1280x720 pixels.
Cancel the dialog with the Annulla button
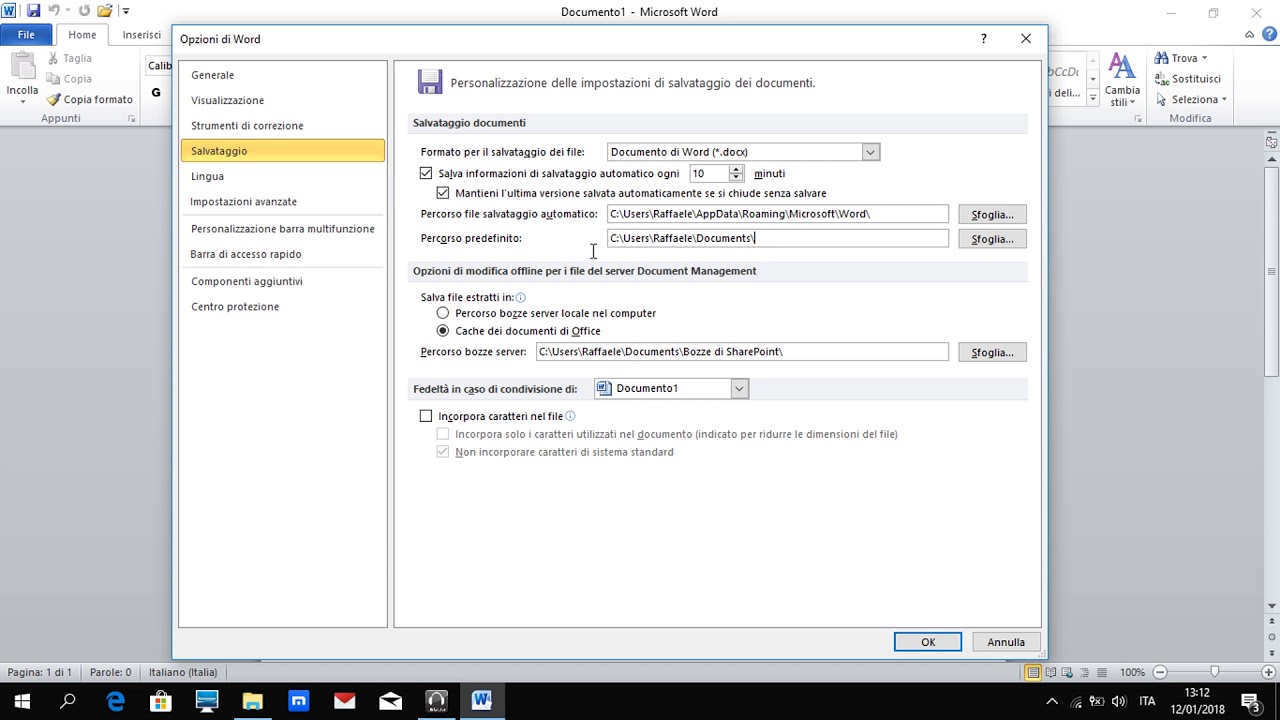click(1006, 642)
